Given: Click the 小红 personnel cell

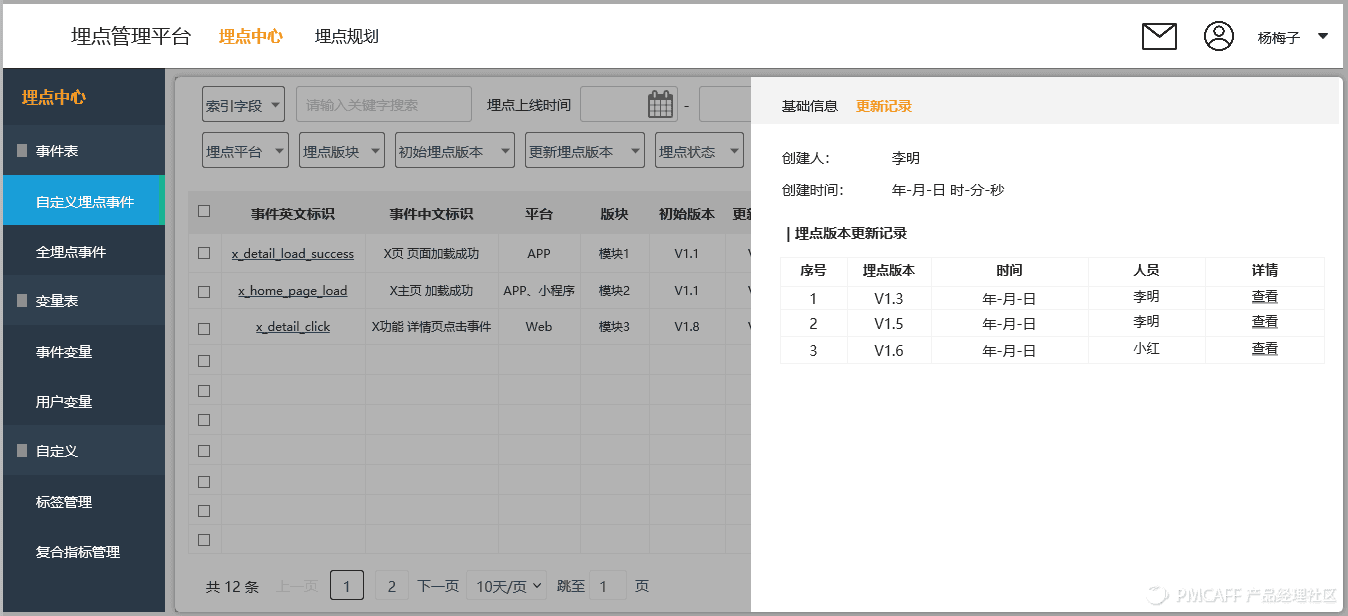Looking at the screenshot, I should tap(1146, 349).
